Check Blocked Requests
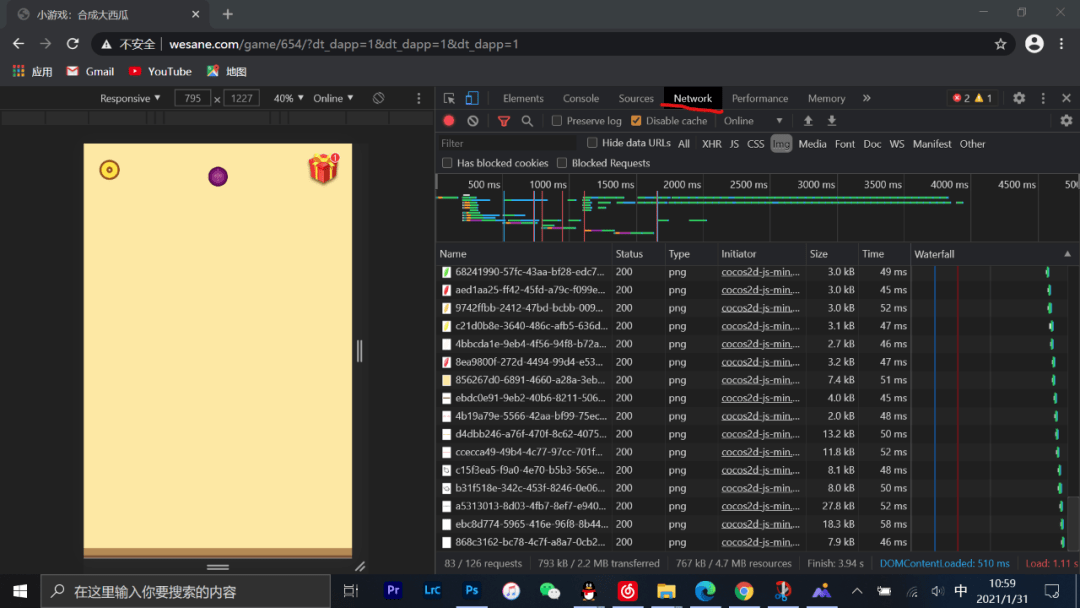The width and height of the screenshot is (1080, 608). click(x=562, y=163)
